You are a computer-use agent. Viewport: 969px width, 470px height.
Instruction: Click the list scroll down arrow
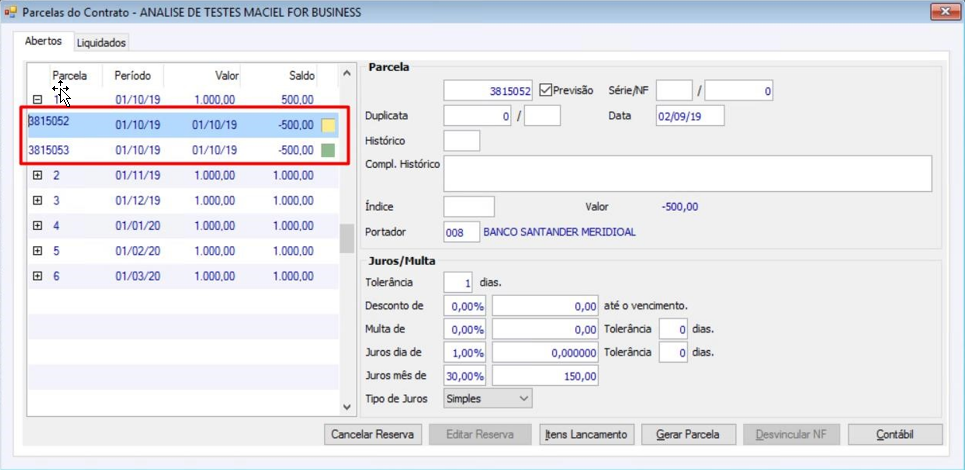(x=347, y=406)
